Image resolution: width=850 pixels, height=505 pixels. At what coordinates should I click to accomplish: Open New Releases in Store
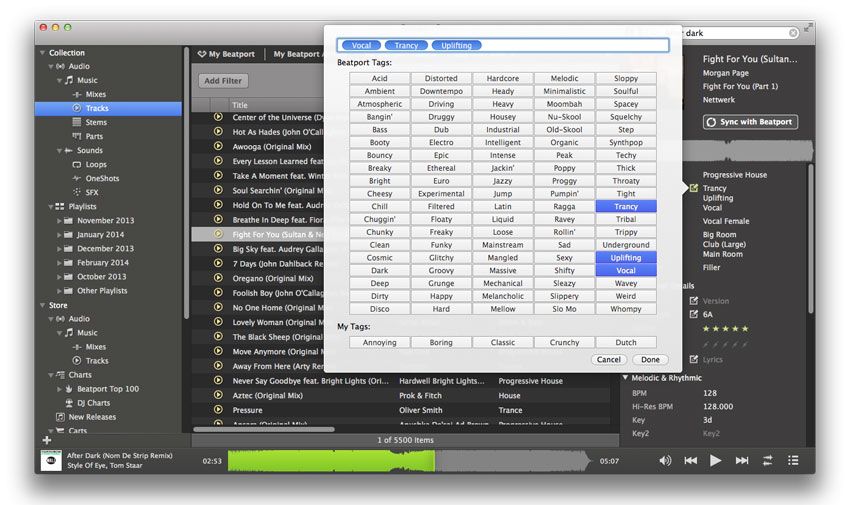click(92, 417)
